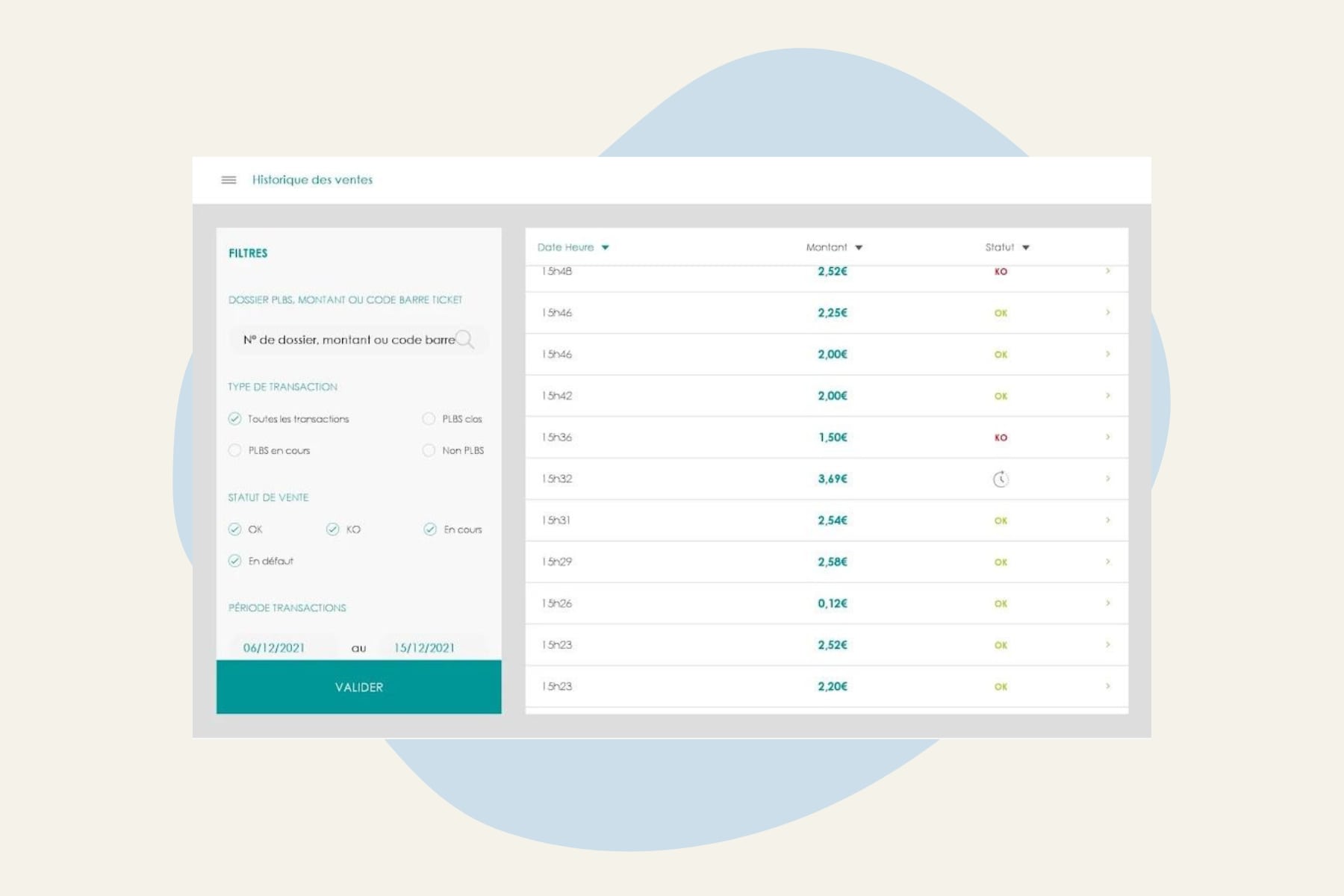Click the PÉRIODE TRANSACTIONS label

point(287,608)
